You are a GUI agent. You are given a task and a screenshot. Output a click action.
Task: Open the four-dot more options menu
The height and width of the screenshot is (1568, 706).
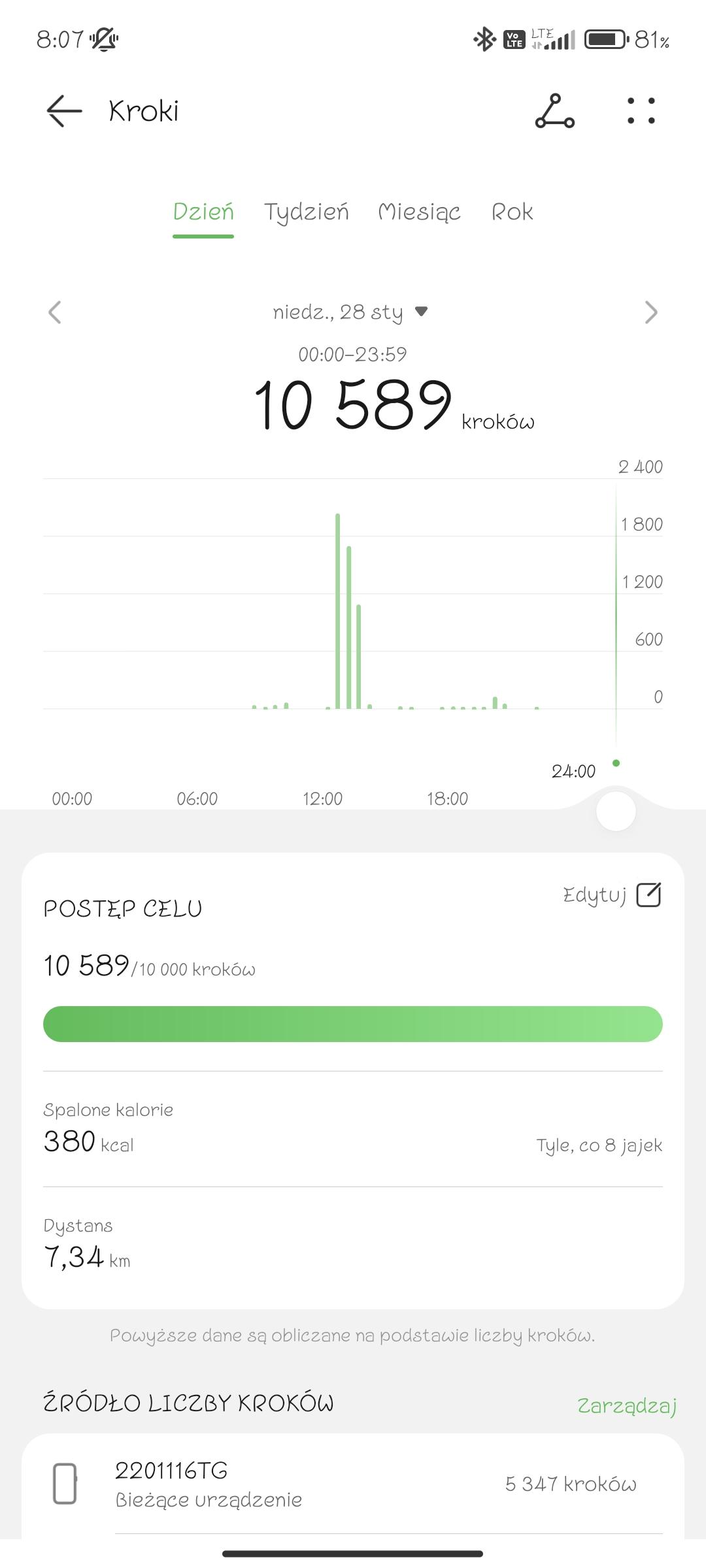click(641, 111)
